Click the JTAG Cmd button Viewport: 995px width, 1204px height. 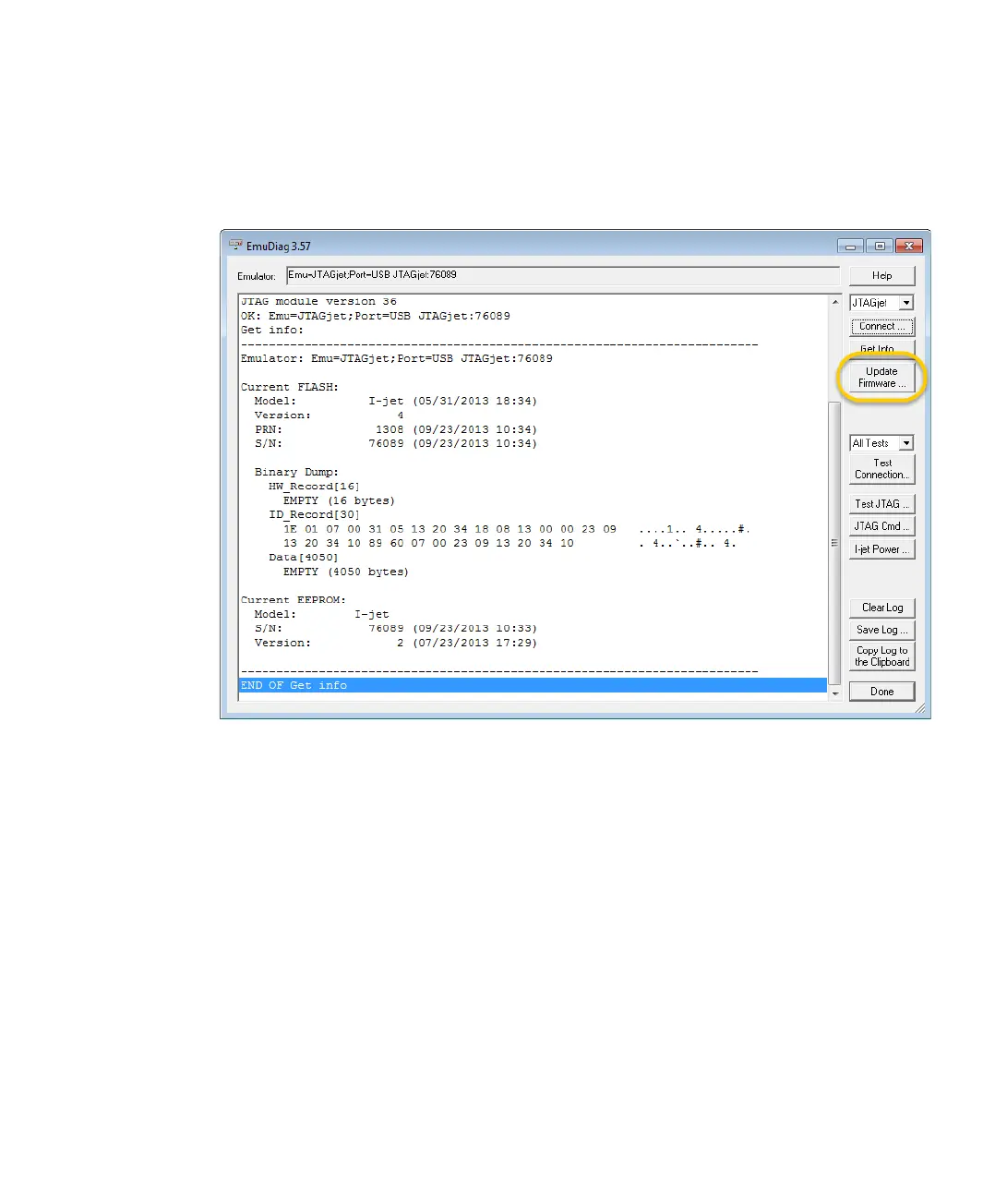tap(881, 526)
